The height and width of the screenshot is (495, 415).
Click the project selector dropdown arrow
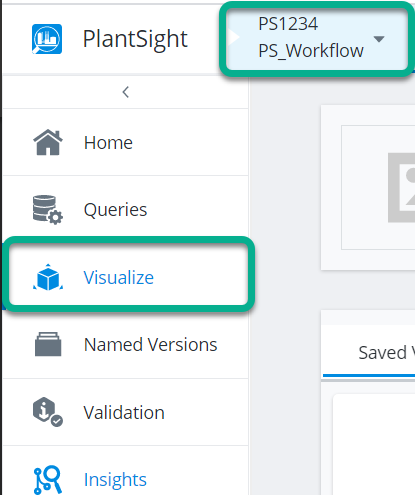379,39
